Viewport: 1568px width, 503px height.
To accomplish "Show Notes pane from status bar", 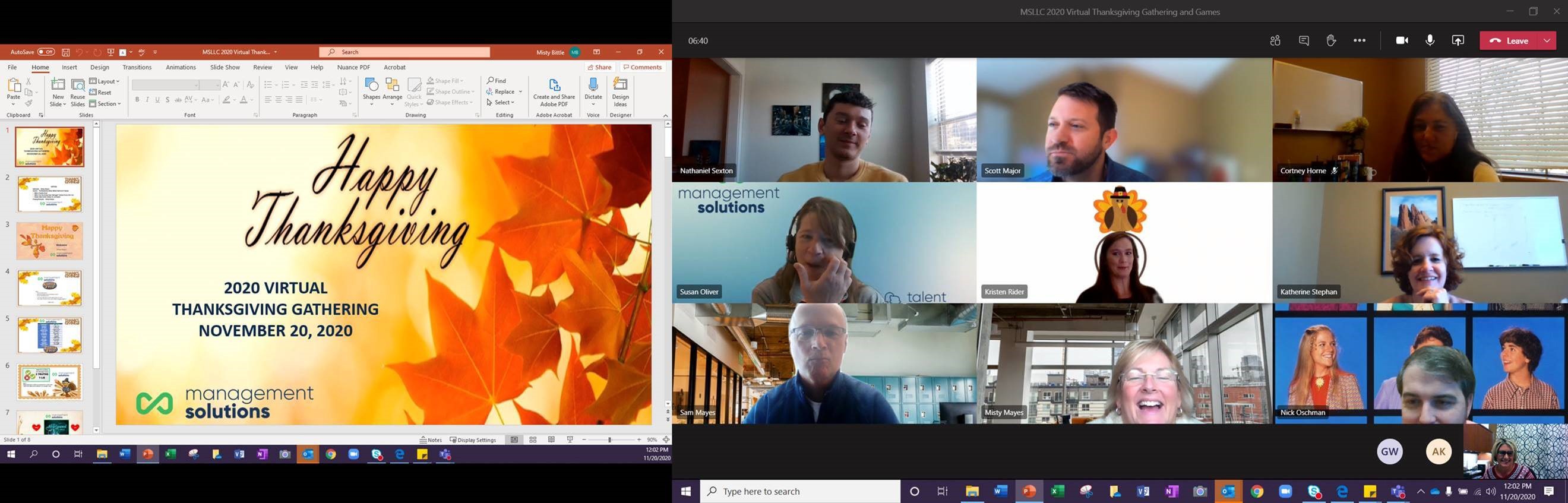I will 431,439.
